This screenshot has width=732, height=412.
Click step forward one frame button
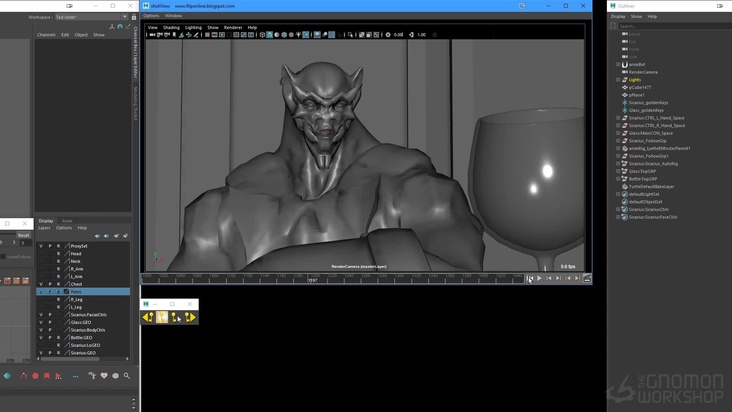pyautogui.click(x=558, y=278)
